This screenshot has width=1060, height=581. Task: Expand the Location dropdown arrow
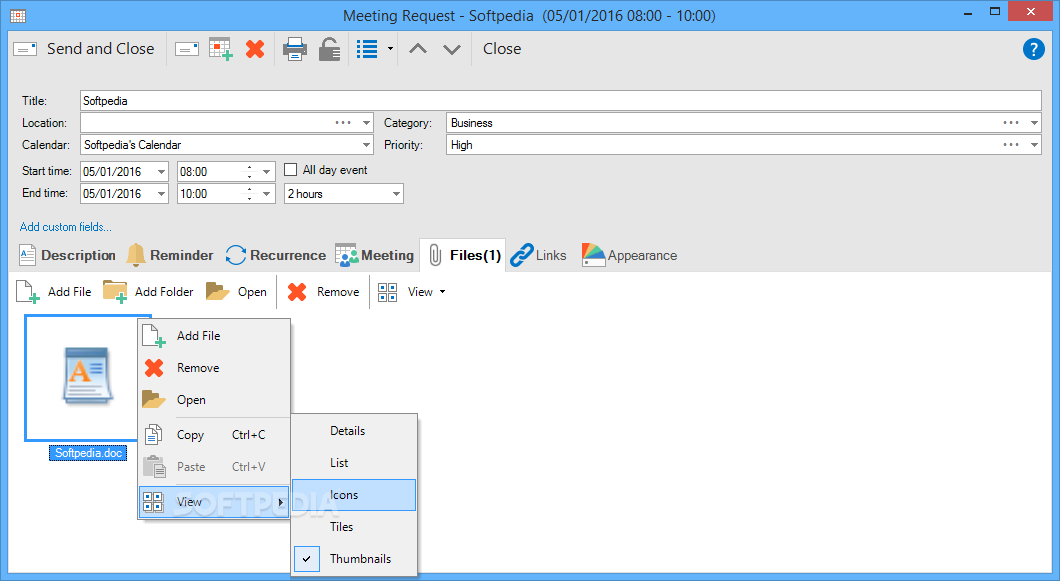(x=366, y=123)
